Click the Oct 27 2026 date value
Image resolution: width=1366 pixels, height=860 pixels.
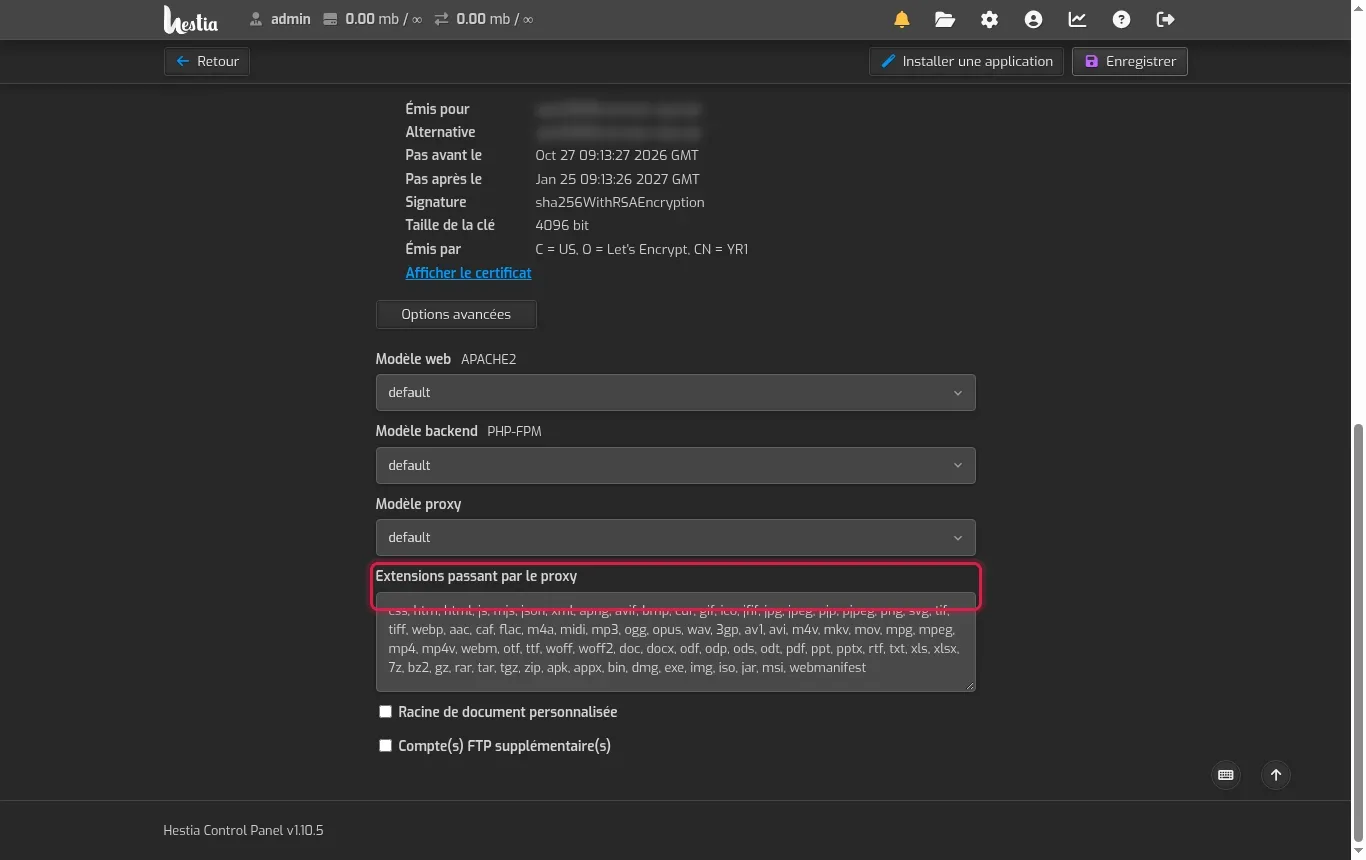pyautogui.click(x=617, y=155)
